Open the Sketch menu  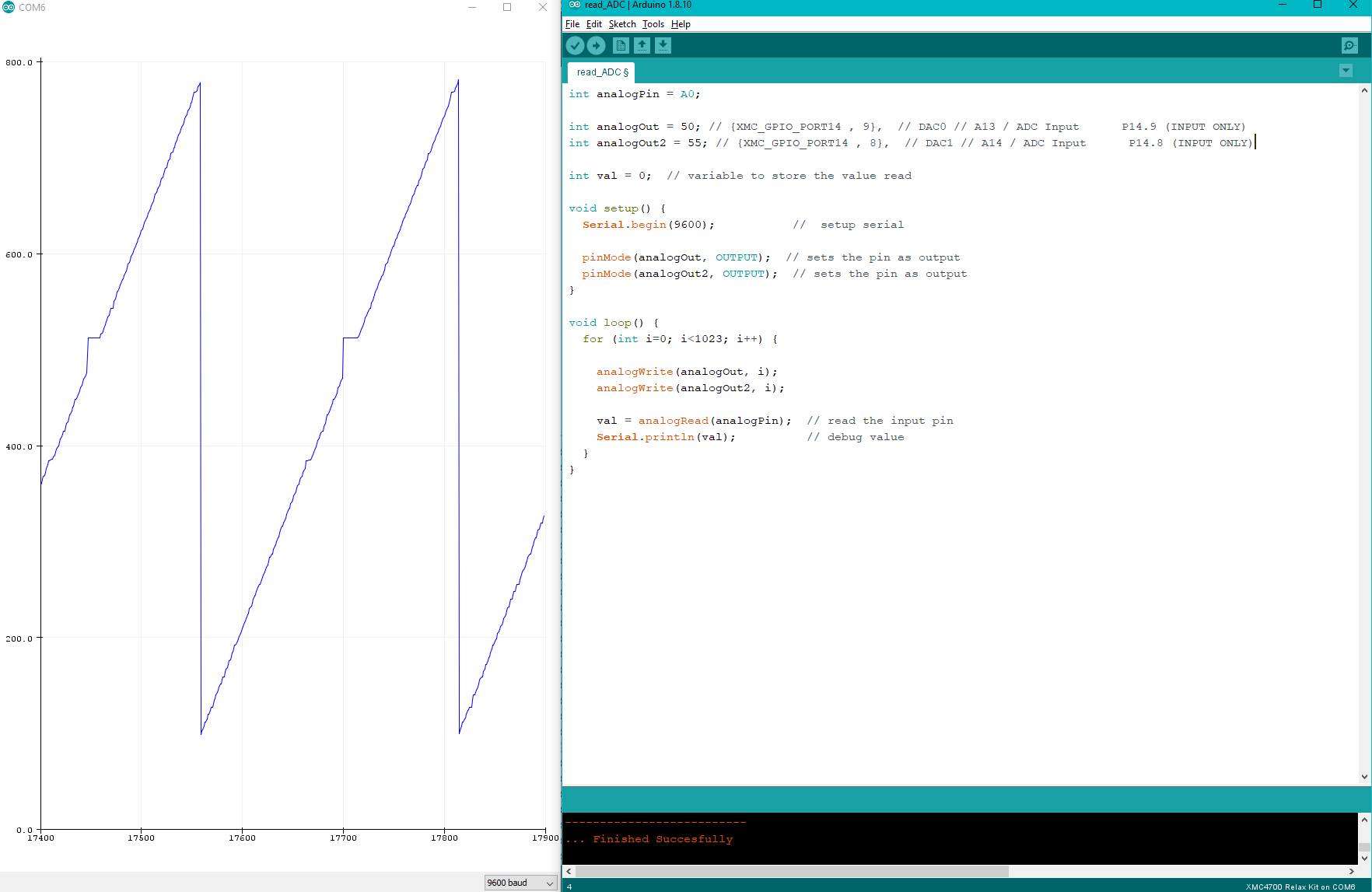tap(621, 24)
